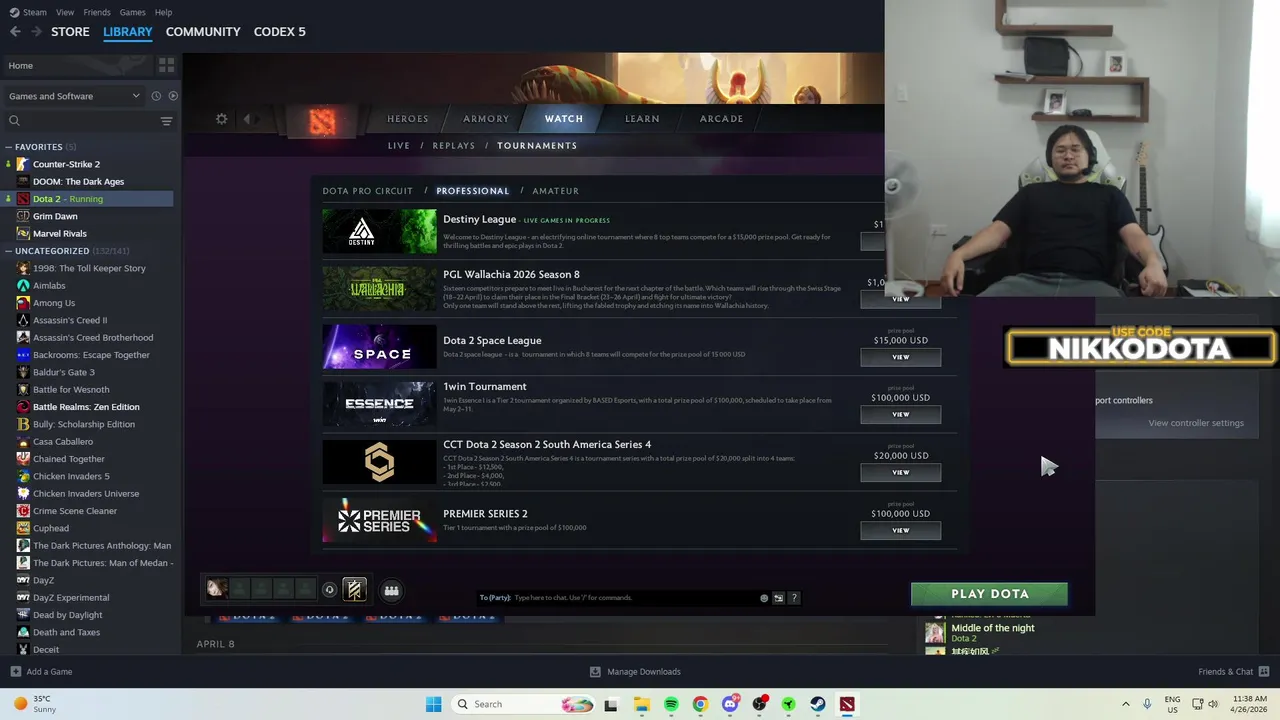Select Marvel Rivals in favorites
Viewport: 1280px width, 720px height.
(59, 233)
